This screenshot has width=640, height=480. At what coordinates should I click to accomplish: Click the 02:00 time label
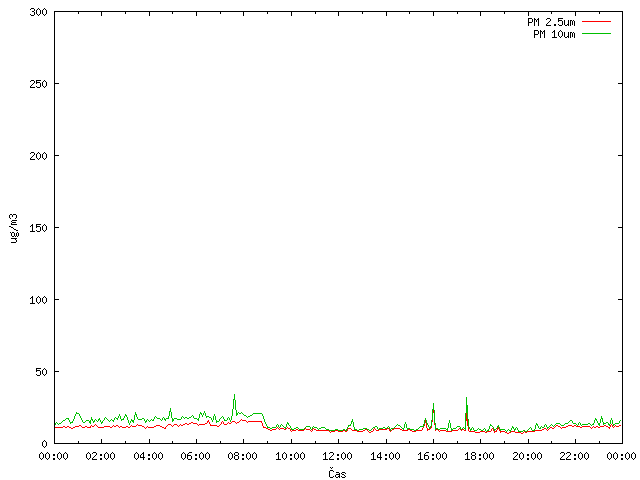(100, 456)
